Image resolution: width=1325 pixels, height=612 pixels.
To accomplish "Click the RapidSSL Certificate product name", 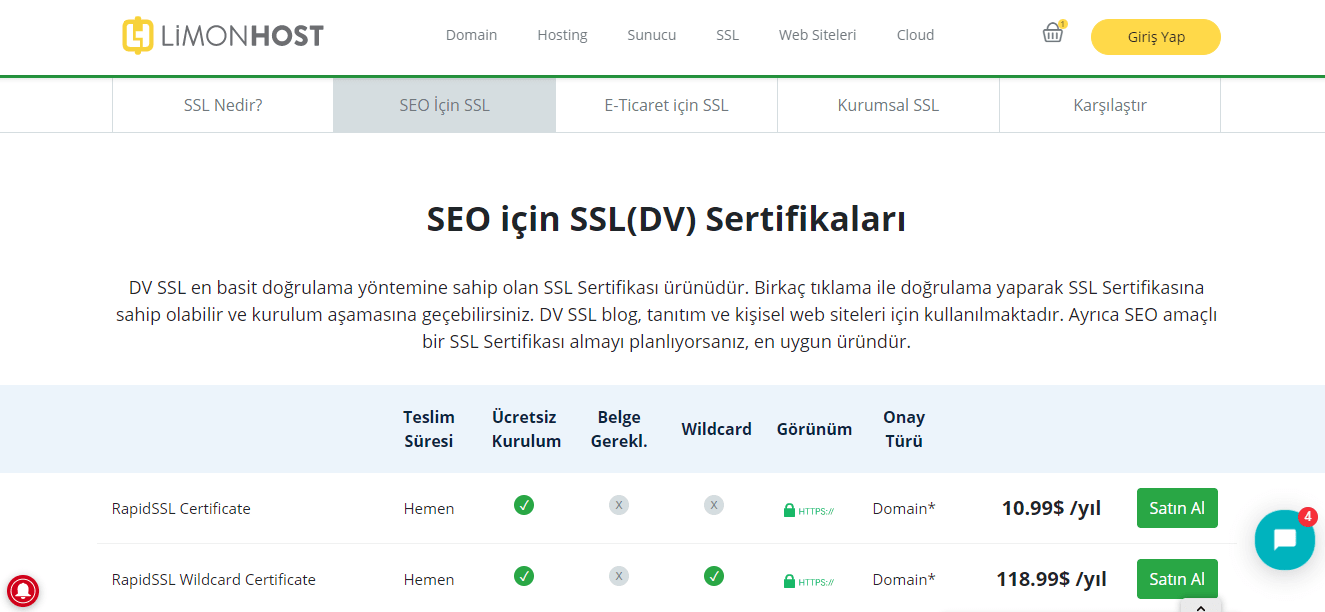I will coord(181,509).
